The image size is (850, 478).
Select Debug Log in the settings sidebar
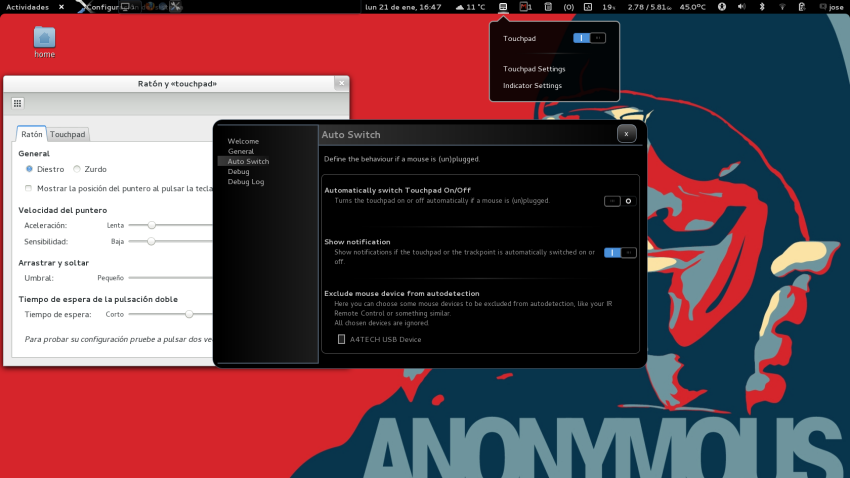(246, 182)
